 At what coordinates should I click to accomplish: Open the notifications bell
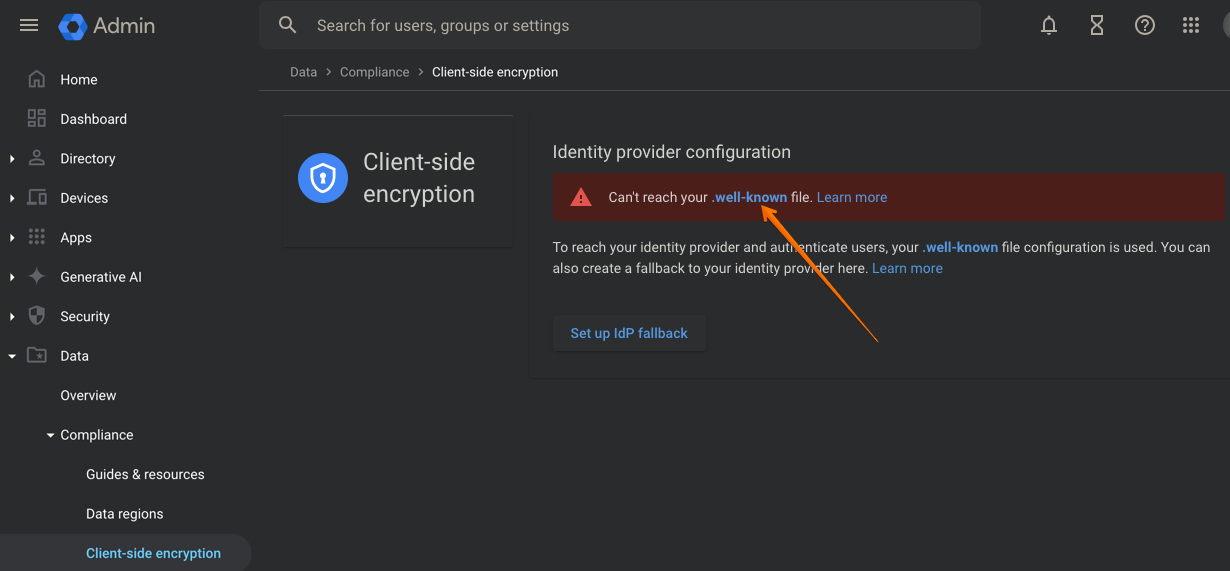point(1049,26)
